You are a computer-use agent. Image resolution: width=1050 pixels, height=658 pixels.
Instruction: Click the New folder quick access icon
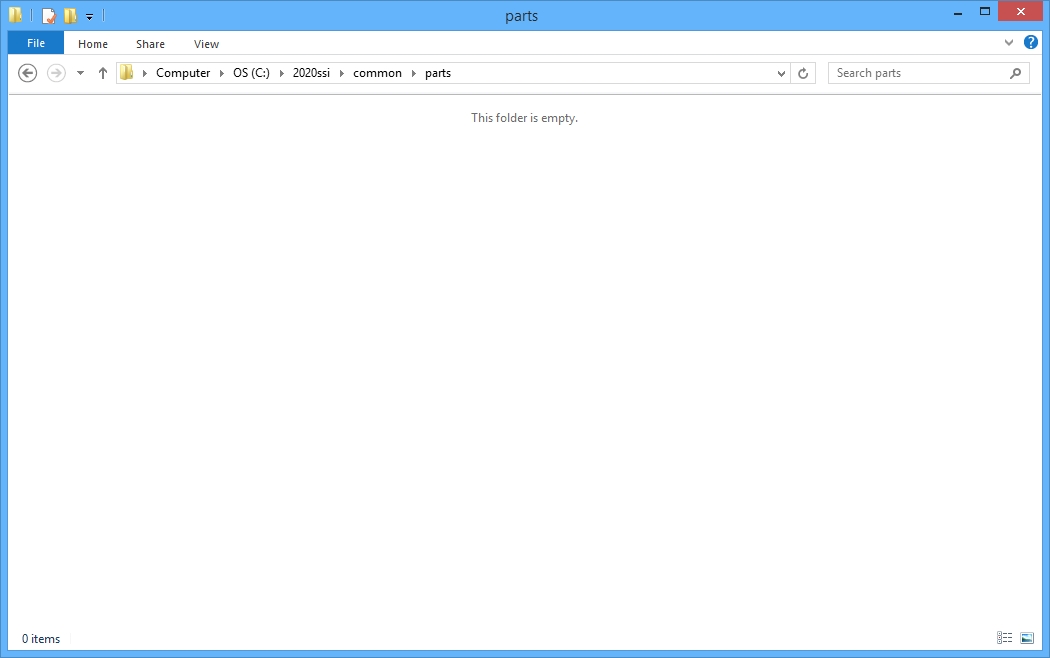(x=70, y=15)
